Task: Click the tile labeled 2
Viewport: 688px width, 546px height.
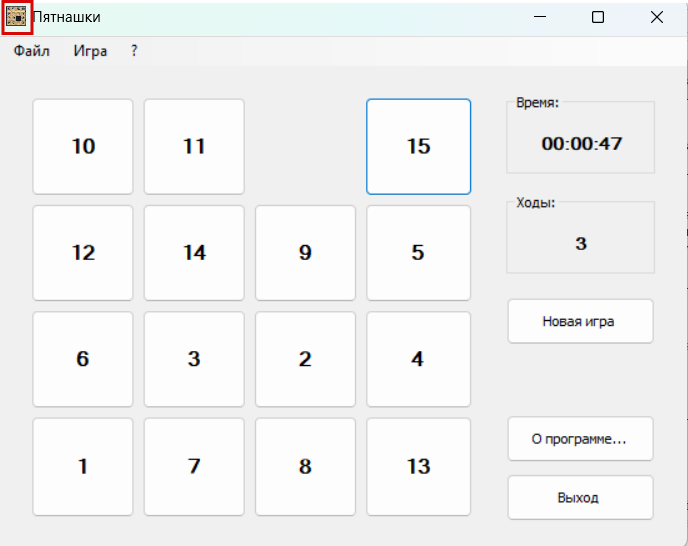Action: 305,359
